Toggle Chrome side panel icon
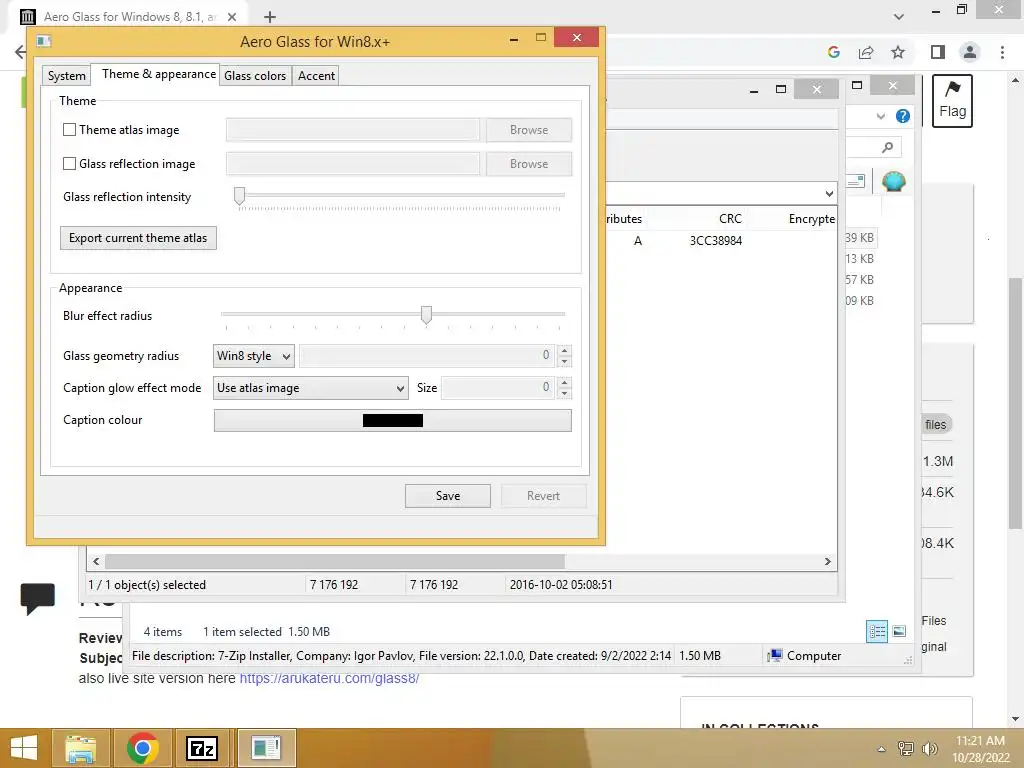 [x=938, y=52]
